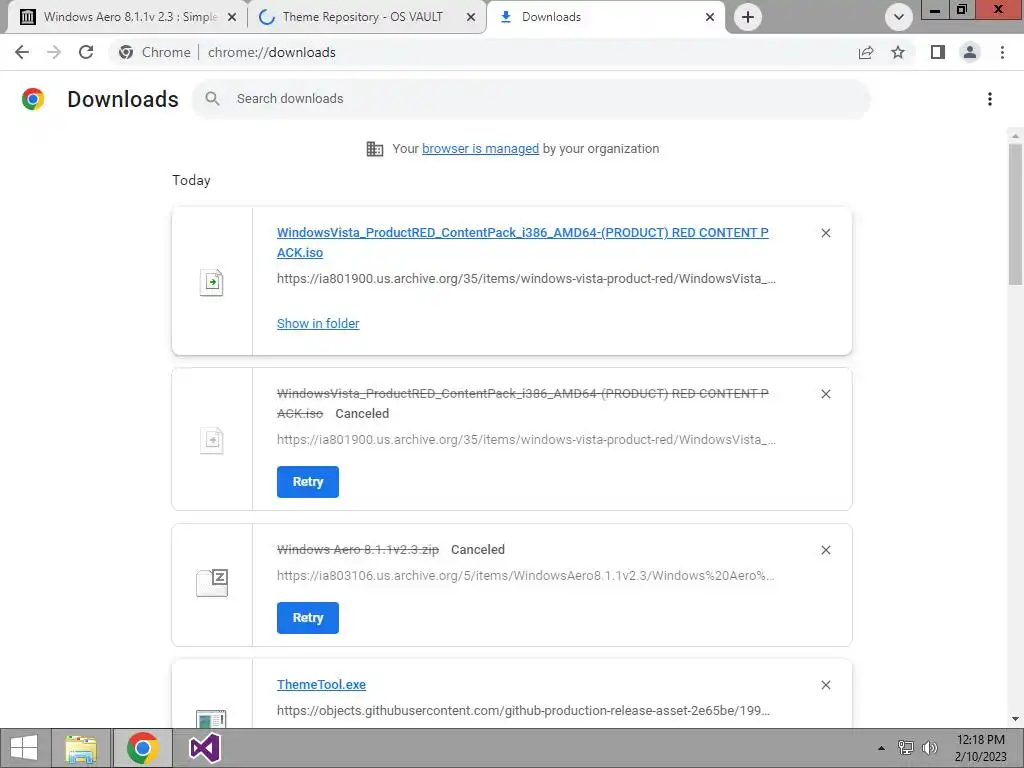Share this page using the share icon
The width and height of the screenshot is (1024, 768).
pos(866,52)
